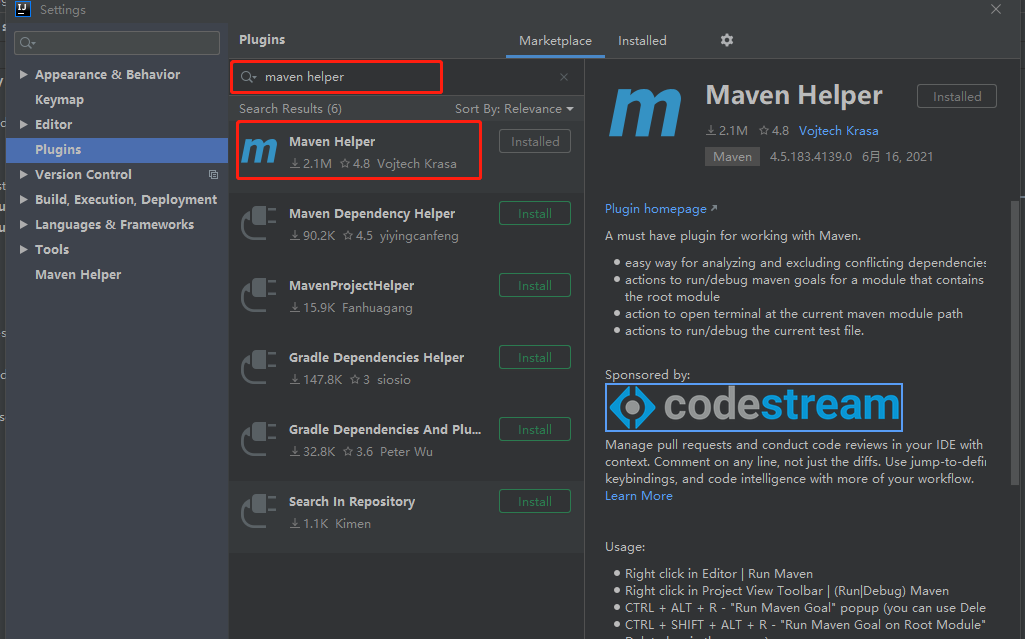
Task: Switch to the Marketplace tab
Action: coord(555,41)
